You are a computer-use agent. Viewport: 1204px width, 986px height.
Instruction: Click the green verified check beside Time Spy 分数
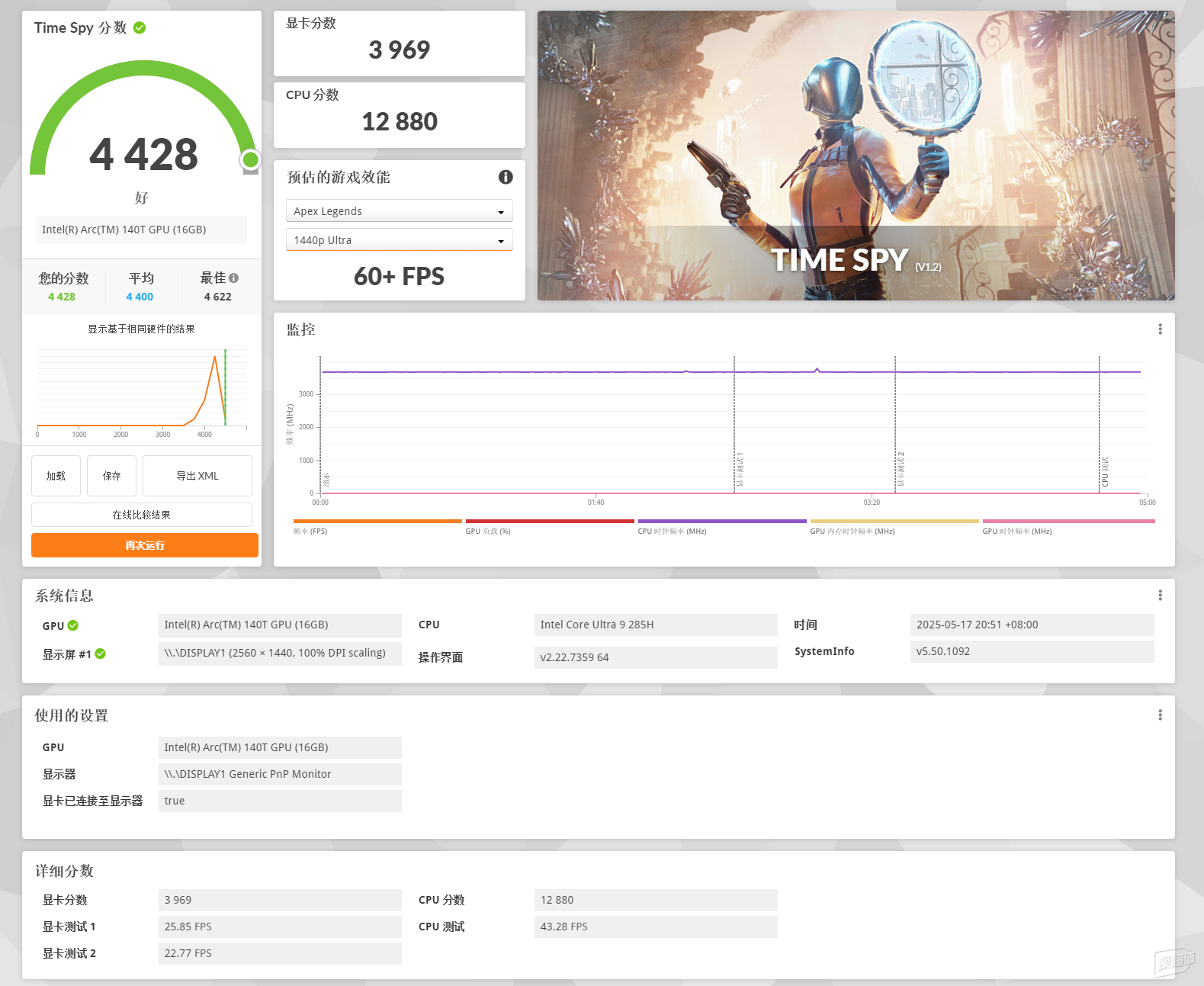[x=140, y=27]
